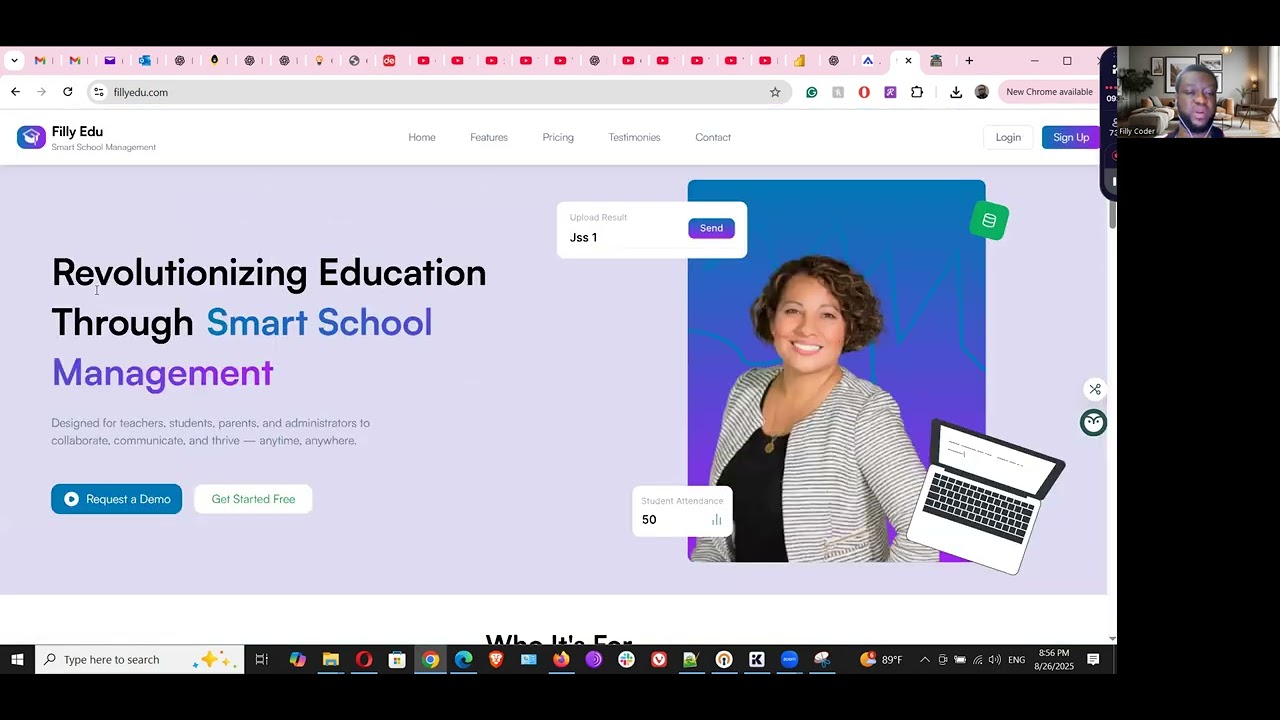This screenshot has width=1280, height=720.
Task: Click the 'Smart School Management' tagline under logo
Action: tap(104, 147)
